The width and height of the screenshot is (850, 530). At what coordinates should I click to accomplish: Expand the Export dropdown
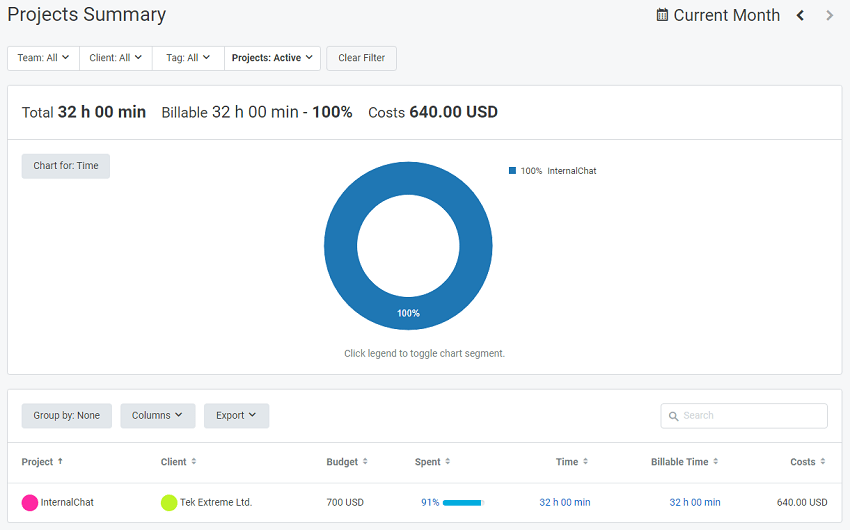click(236, 416)
